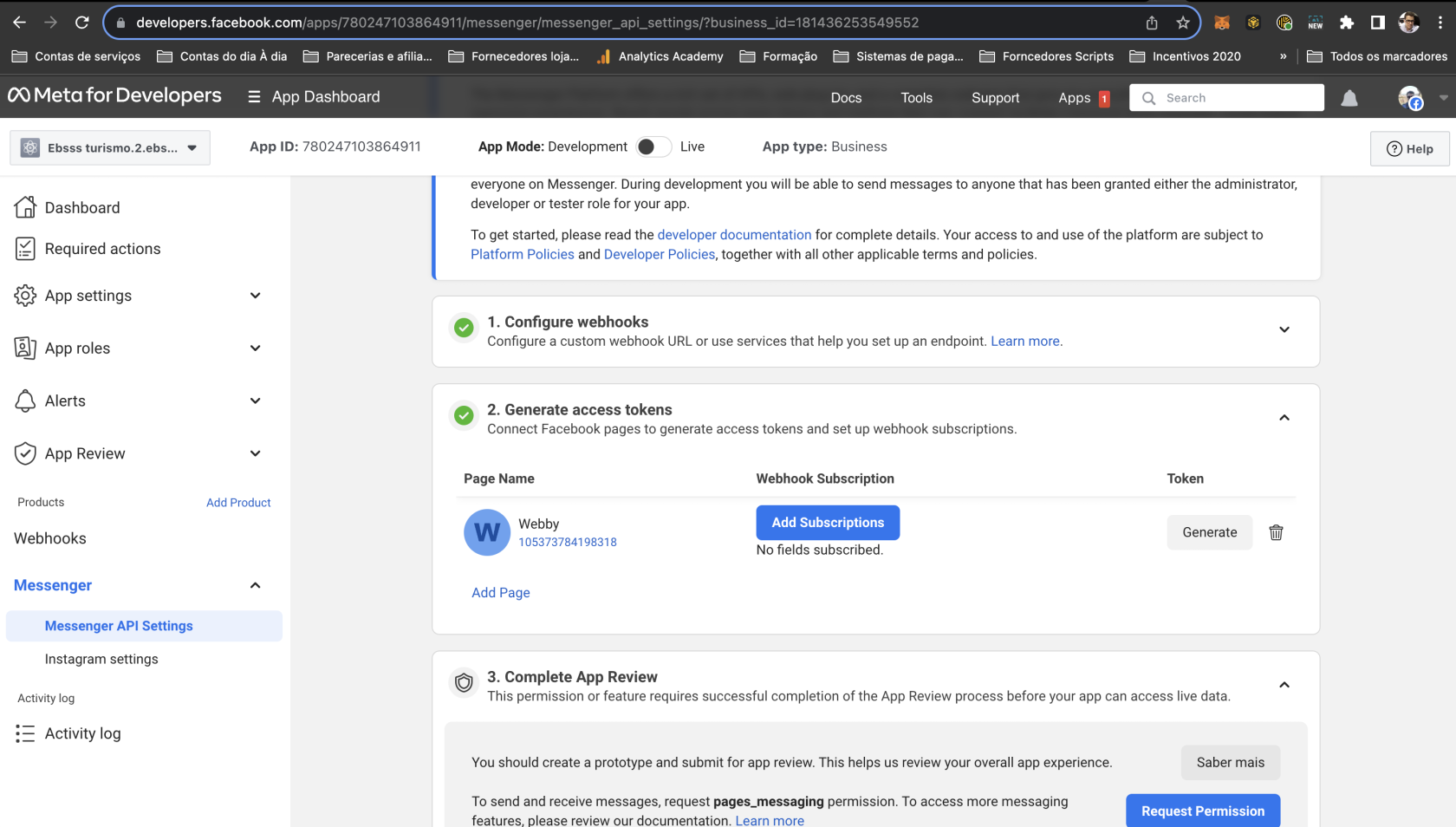Click the Add Subscriptions button
Viewport: 1456px width, 827px height.
click(828, 523)
